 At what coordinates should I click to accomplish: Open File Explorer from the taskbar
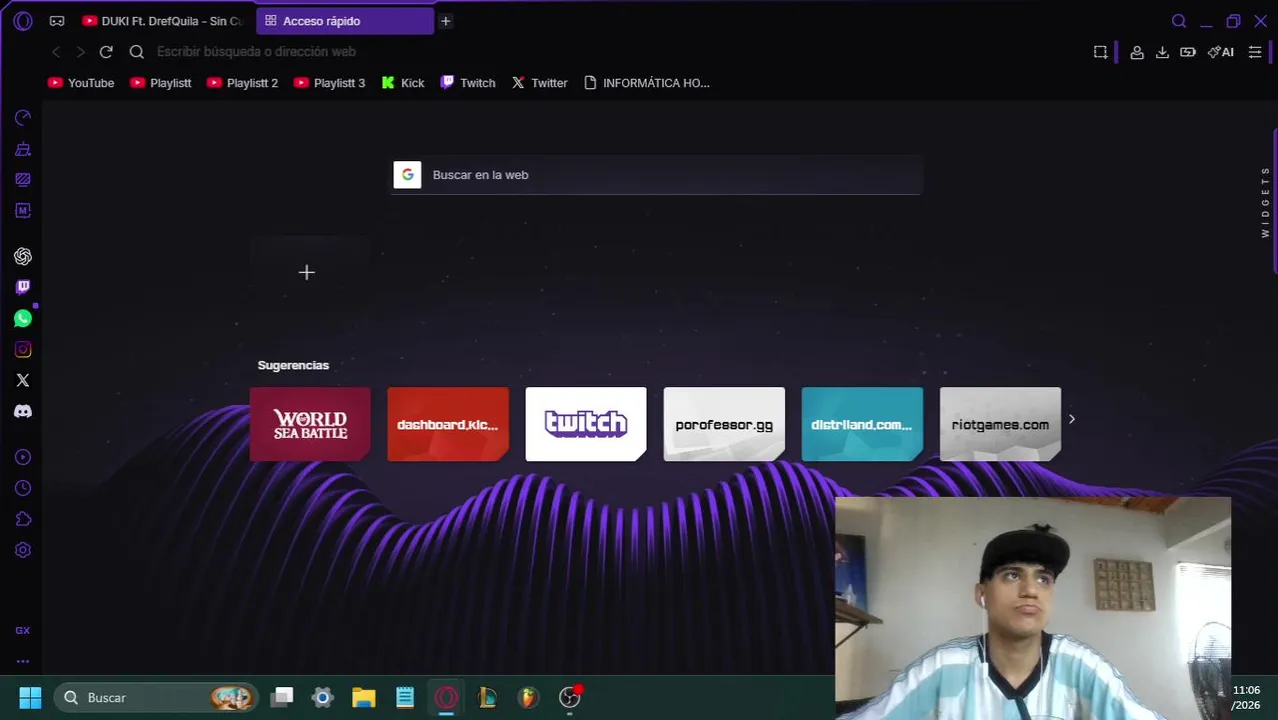click(364, 698)
